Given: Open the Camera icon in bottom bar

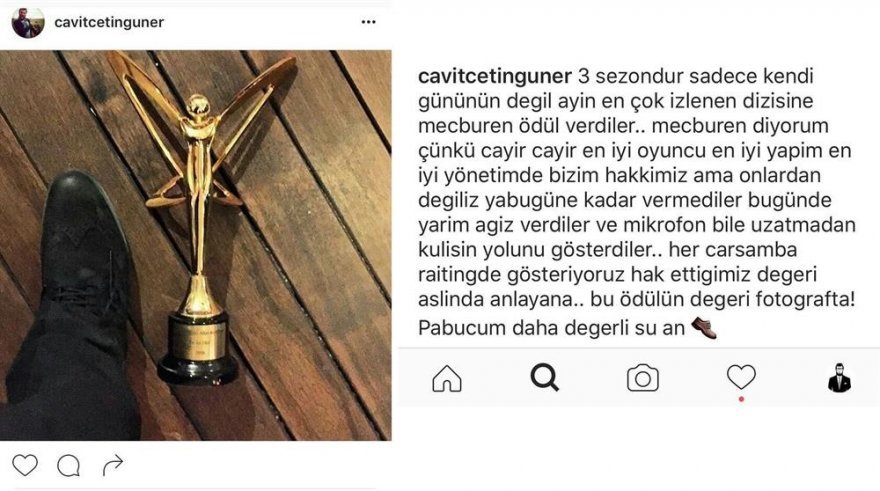Looking at the screenshot, I should (643, 378).
